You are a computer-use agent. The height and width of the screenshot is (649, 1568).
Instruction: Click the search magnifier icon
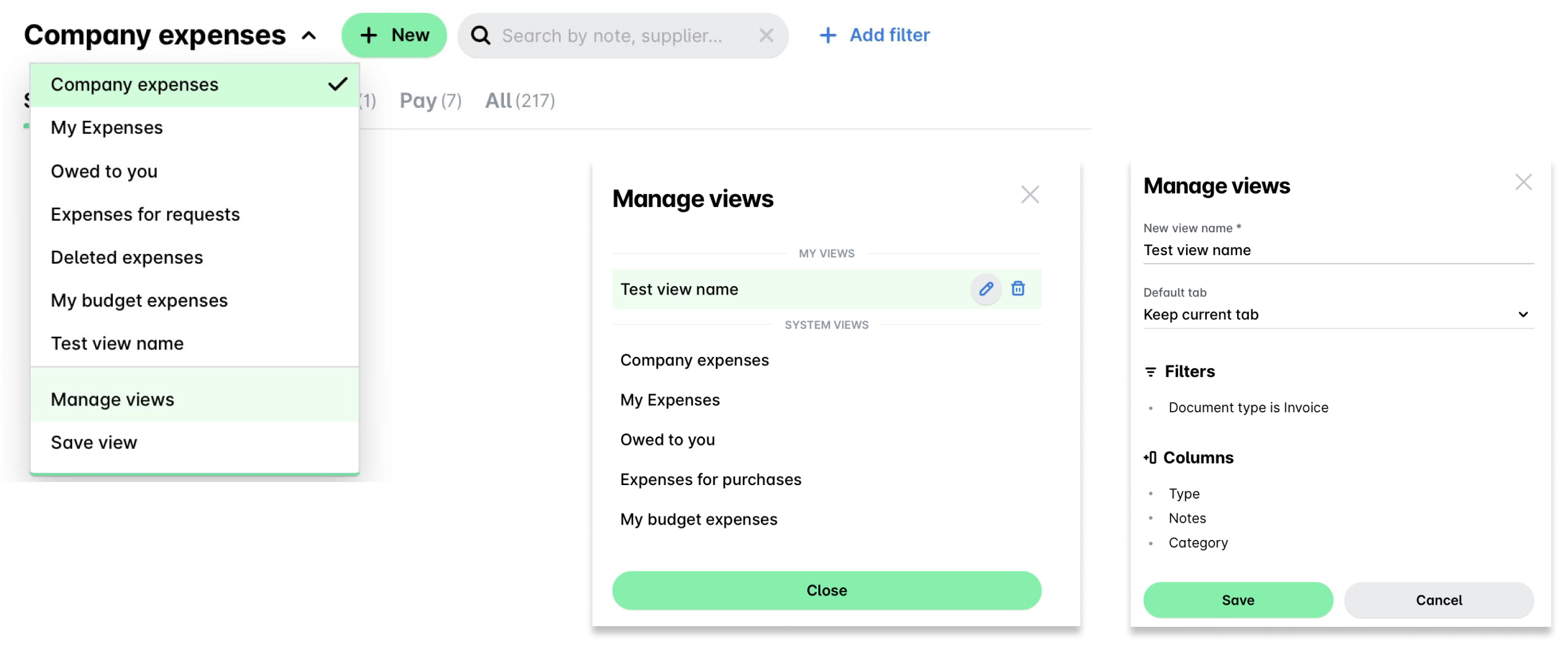click(481, 35)
